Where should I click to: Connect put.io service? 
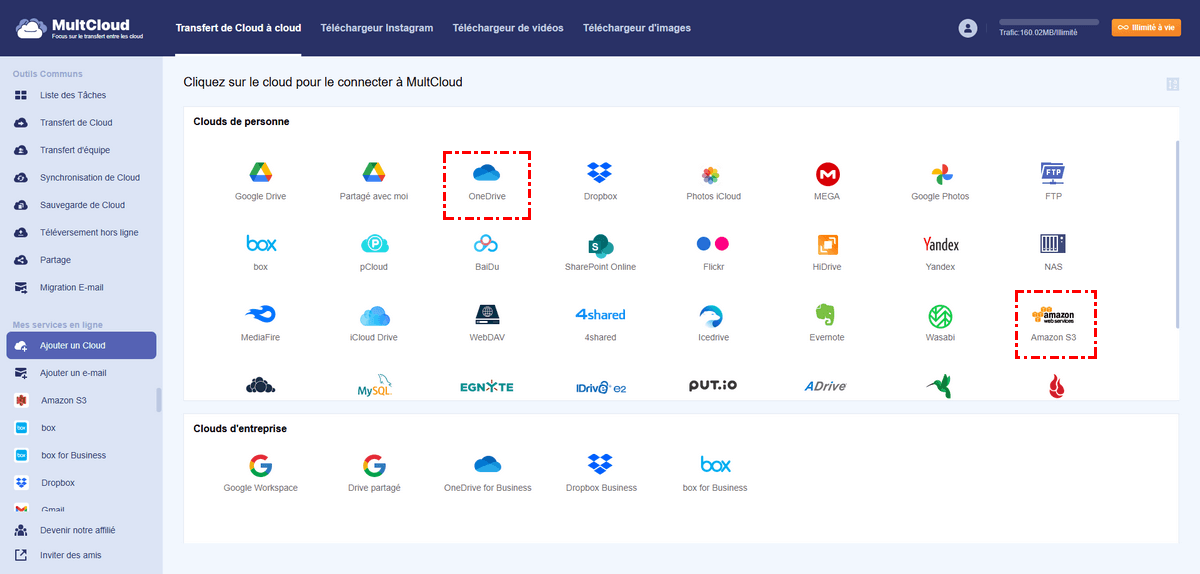tap(713, 386)
